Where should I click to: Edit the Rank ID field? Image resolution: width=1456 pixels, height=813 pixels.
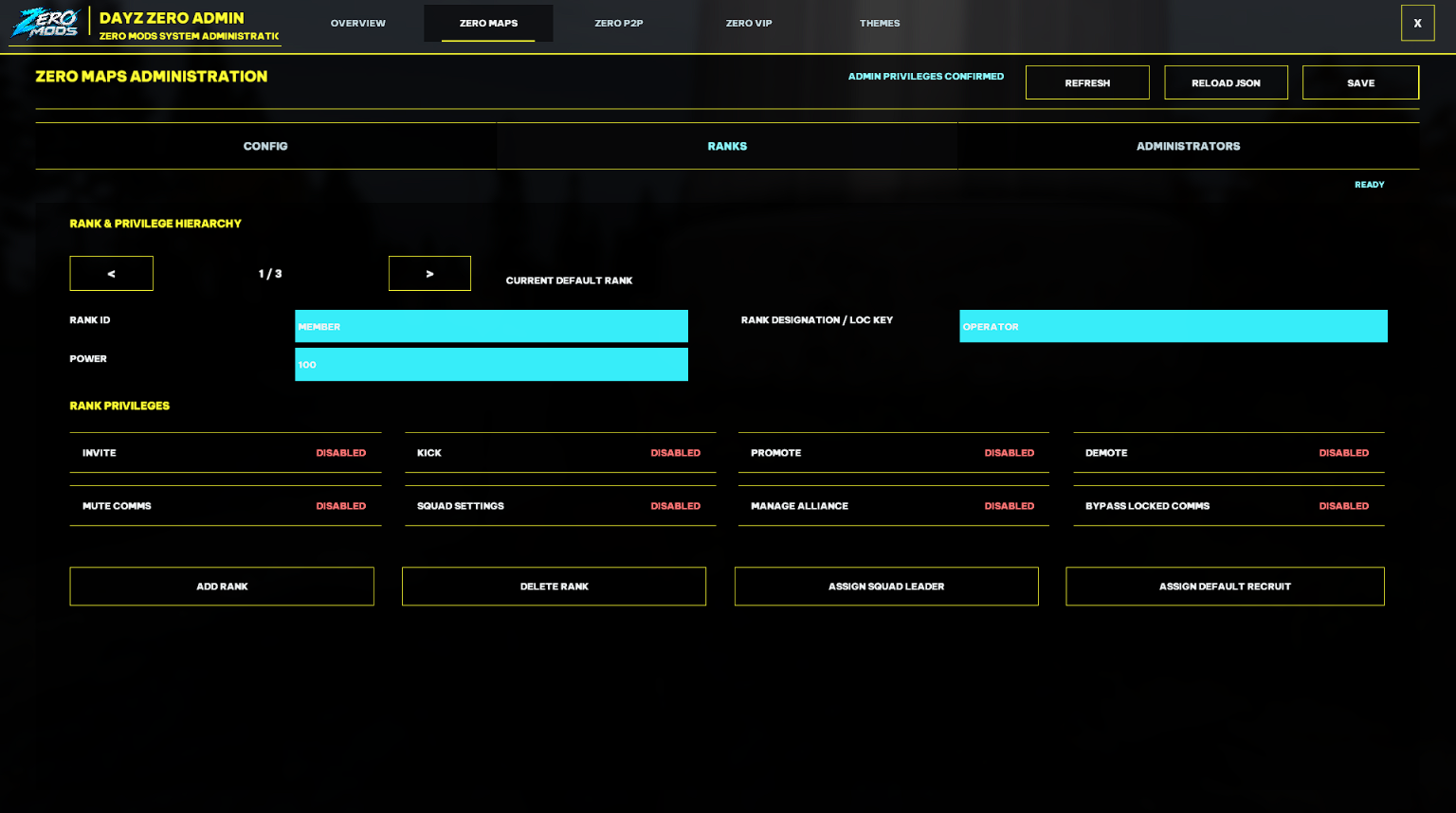click(x=491, y=326)
